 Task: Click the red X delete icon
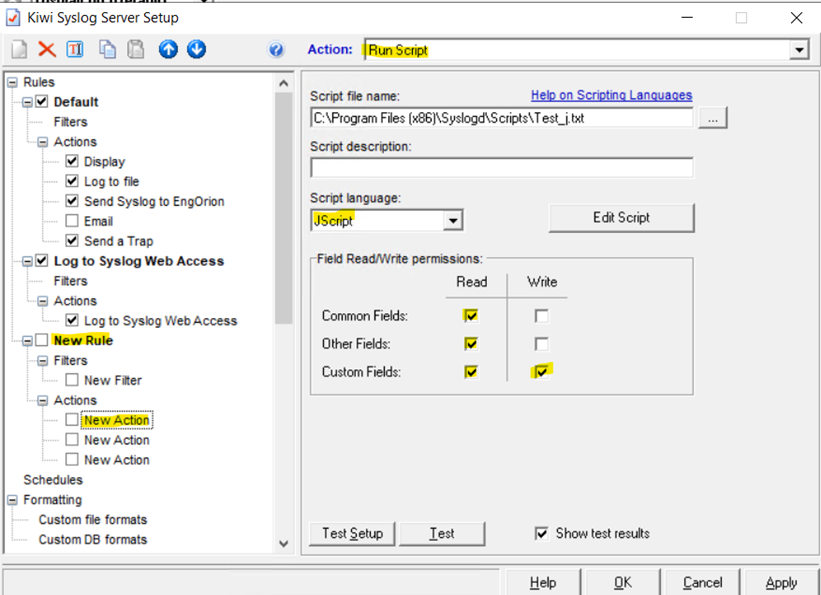point(47,49)
